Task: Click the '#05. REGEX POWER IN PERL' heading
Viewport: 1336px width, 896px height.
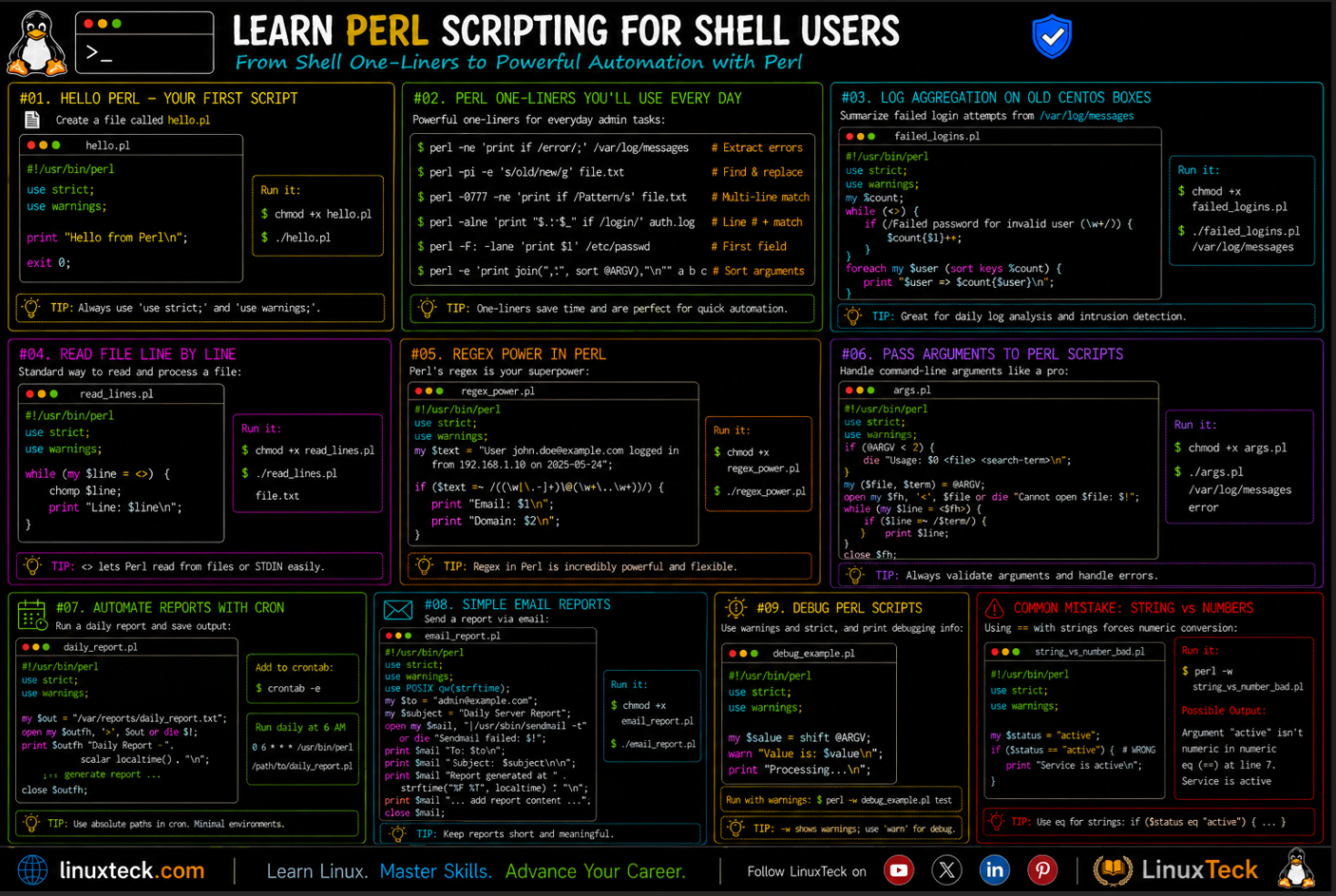Action: point(508,353)
